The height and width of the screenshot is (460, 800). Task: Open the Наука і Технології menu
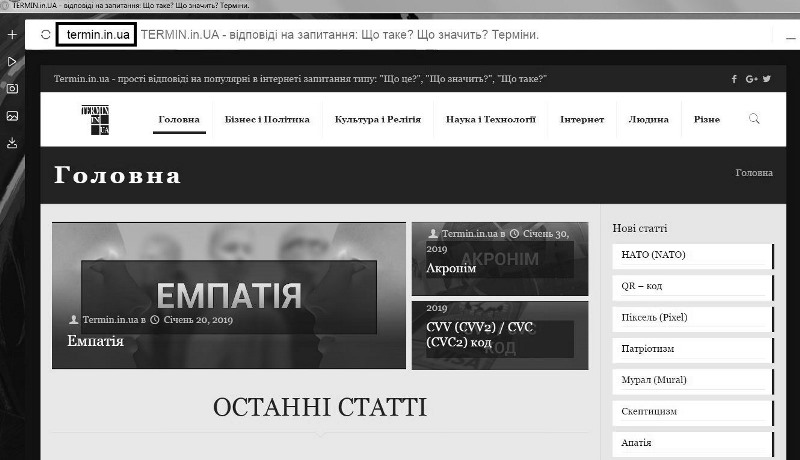click(491, 119)
